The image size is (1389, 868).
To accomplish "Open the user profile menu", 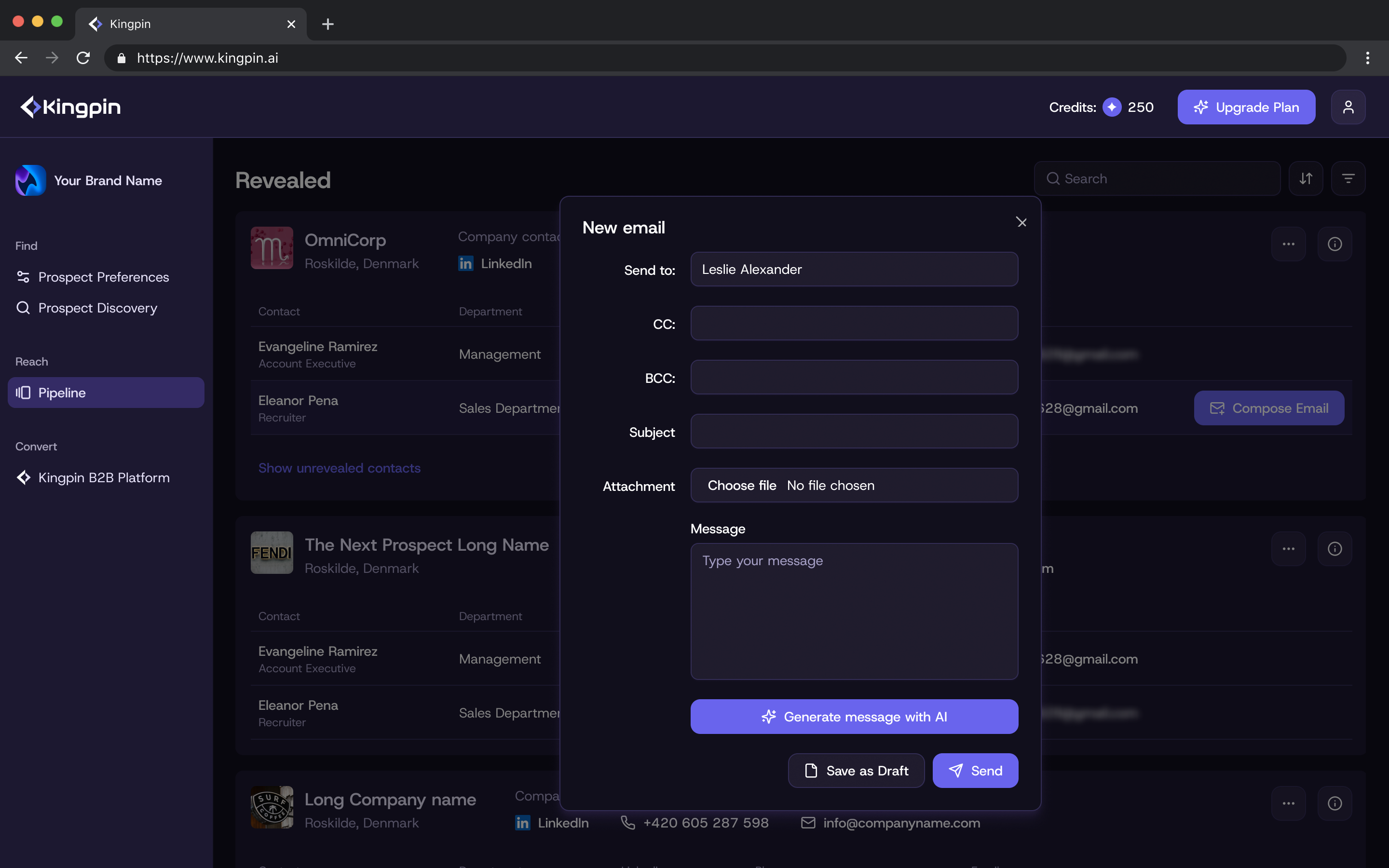I will [x=1348, y=107].
